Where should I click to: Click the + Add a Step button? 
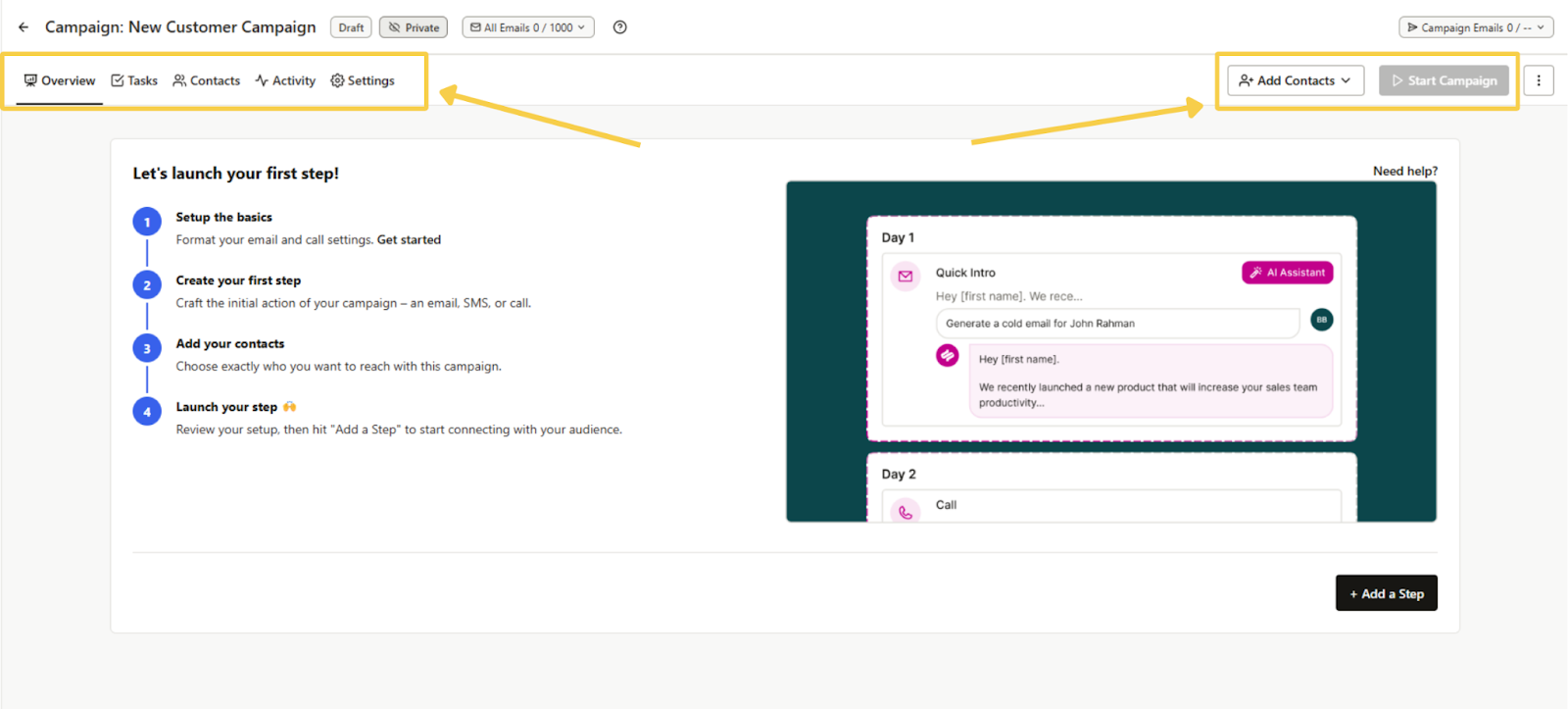(x=1386, y=593)
